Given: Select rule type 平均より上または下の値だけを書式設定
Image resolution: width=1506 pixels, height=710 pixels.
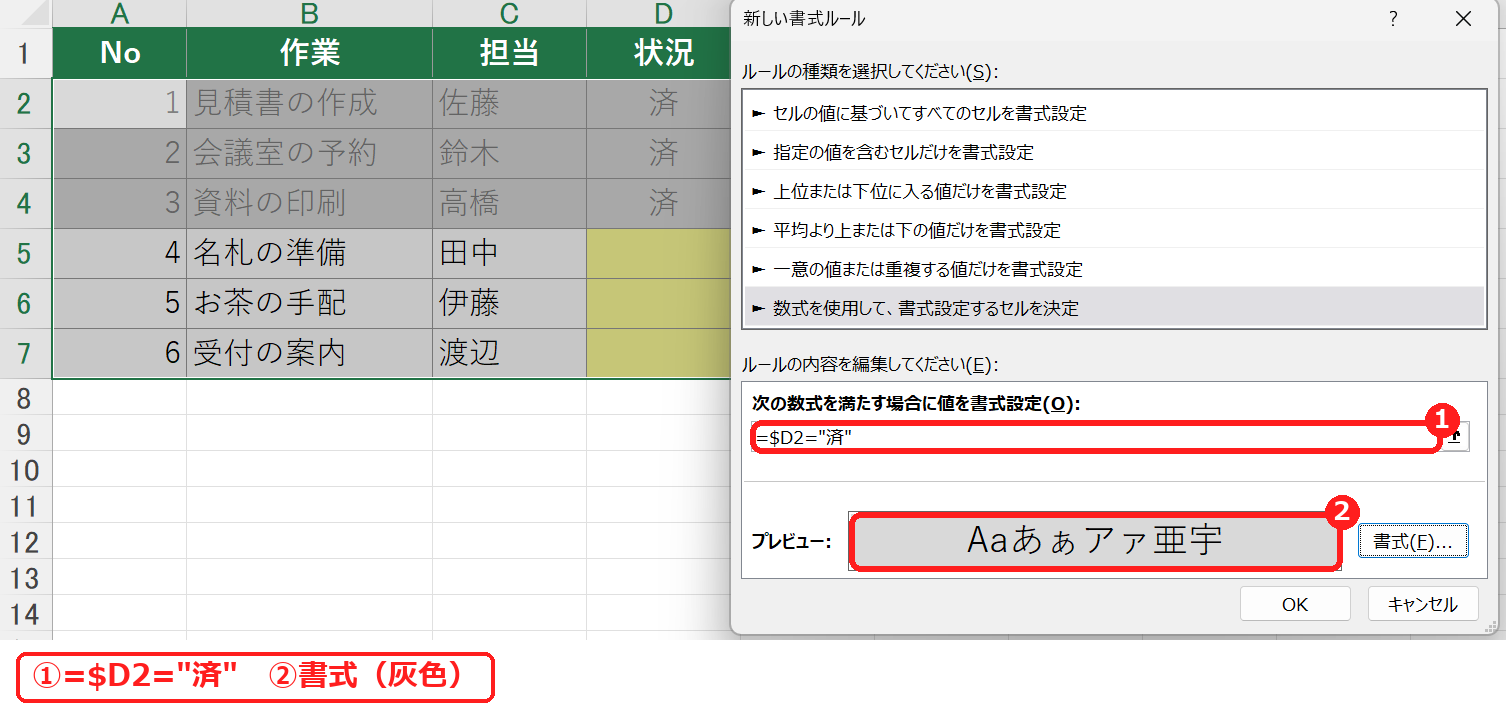Looking at the screenshot, I should coord(1113,230).
